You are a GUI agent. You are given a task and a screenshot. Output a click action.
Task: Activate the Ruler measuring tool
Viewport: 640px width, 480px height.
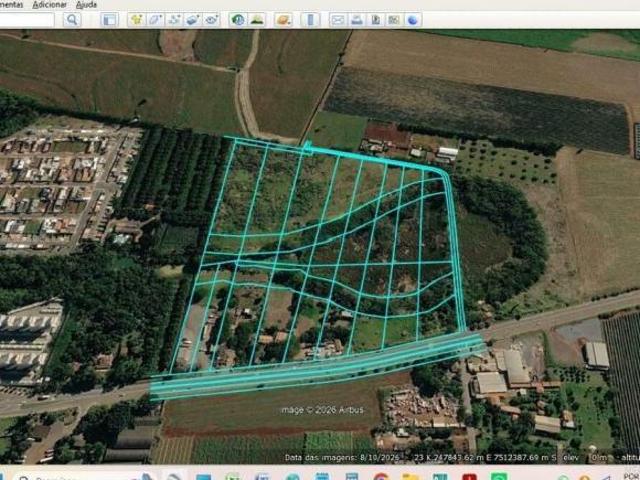310,19
